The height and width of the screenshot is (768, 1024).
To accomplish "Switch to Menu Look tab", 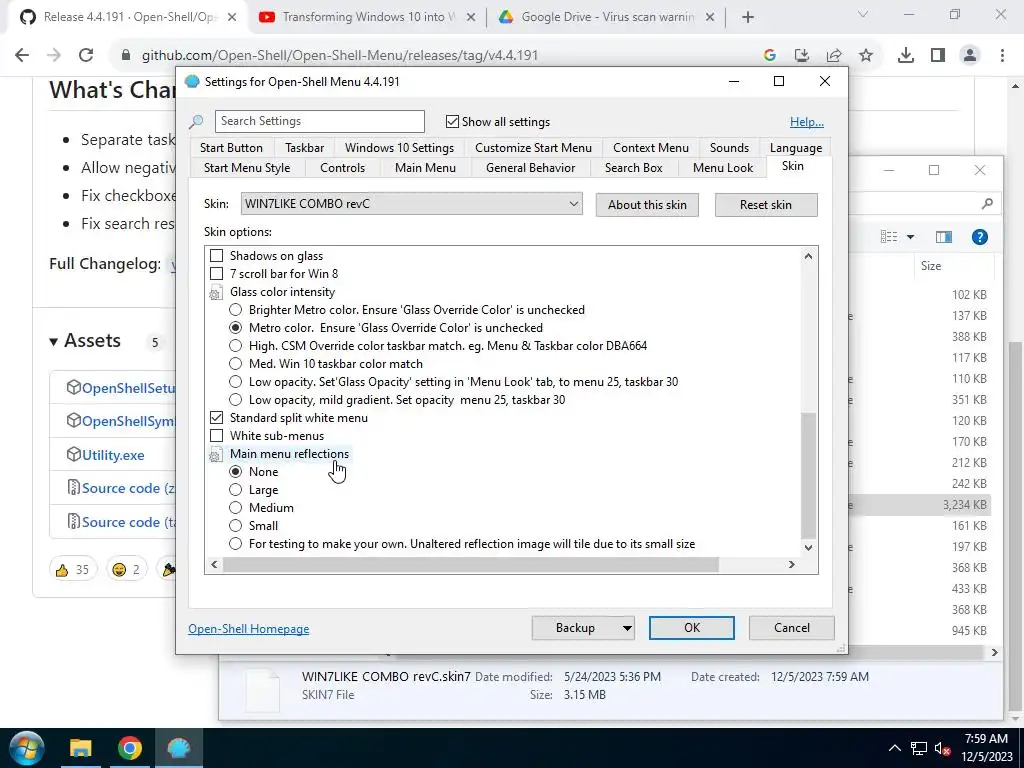I will point(723,168).
